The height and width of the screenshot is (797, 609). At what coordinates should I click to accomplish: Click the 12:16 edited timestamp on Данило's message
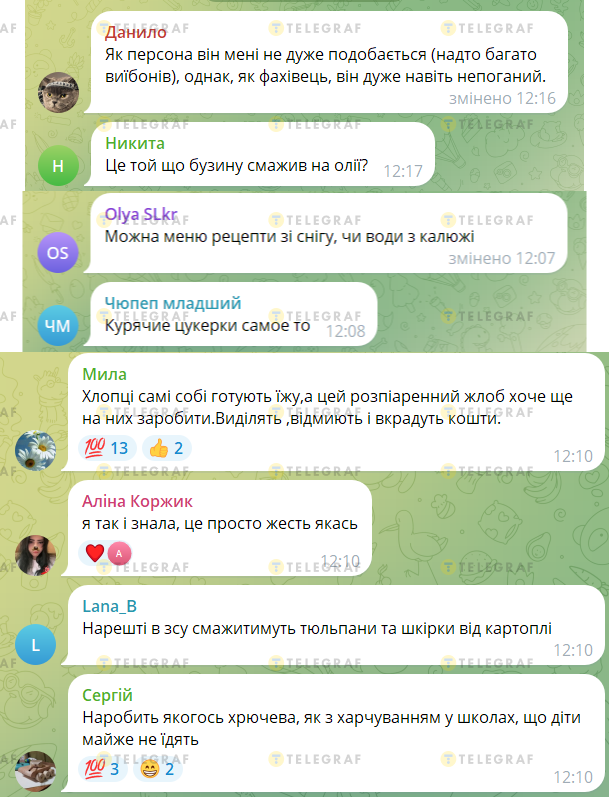(x=502, y=98)
